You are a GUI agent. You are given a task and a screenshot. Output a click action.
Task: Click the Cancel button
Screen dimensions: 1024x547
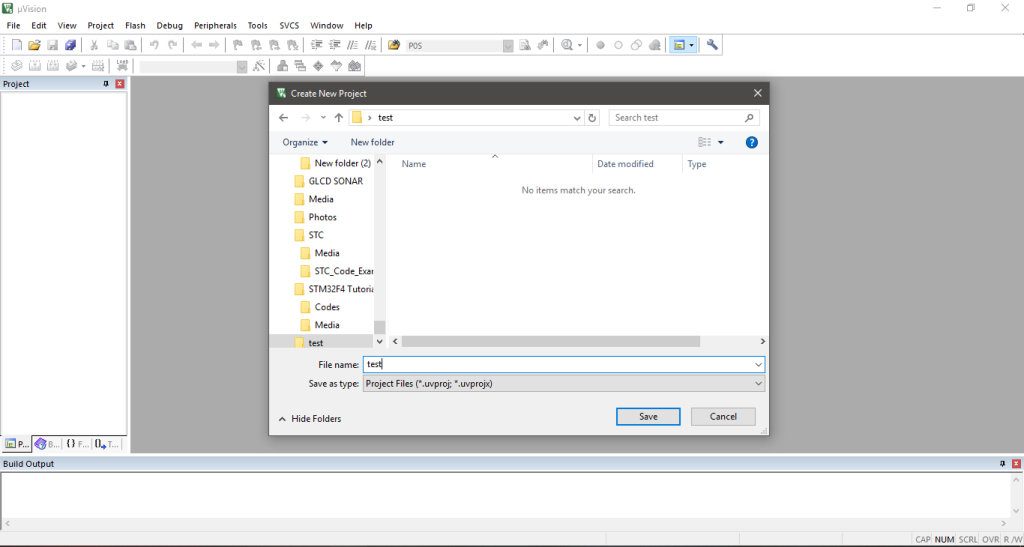click(x=723, y=416)
